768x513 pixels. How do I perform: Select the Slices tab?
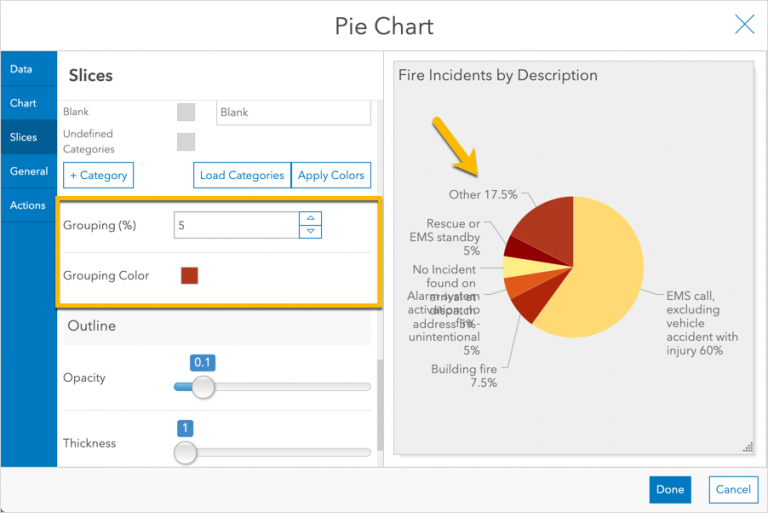click(24, 137)
